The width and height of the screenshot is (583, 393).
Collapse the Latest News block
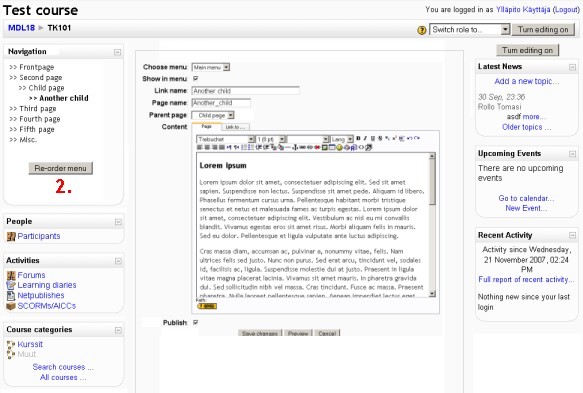tap(572, 67)
